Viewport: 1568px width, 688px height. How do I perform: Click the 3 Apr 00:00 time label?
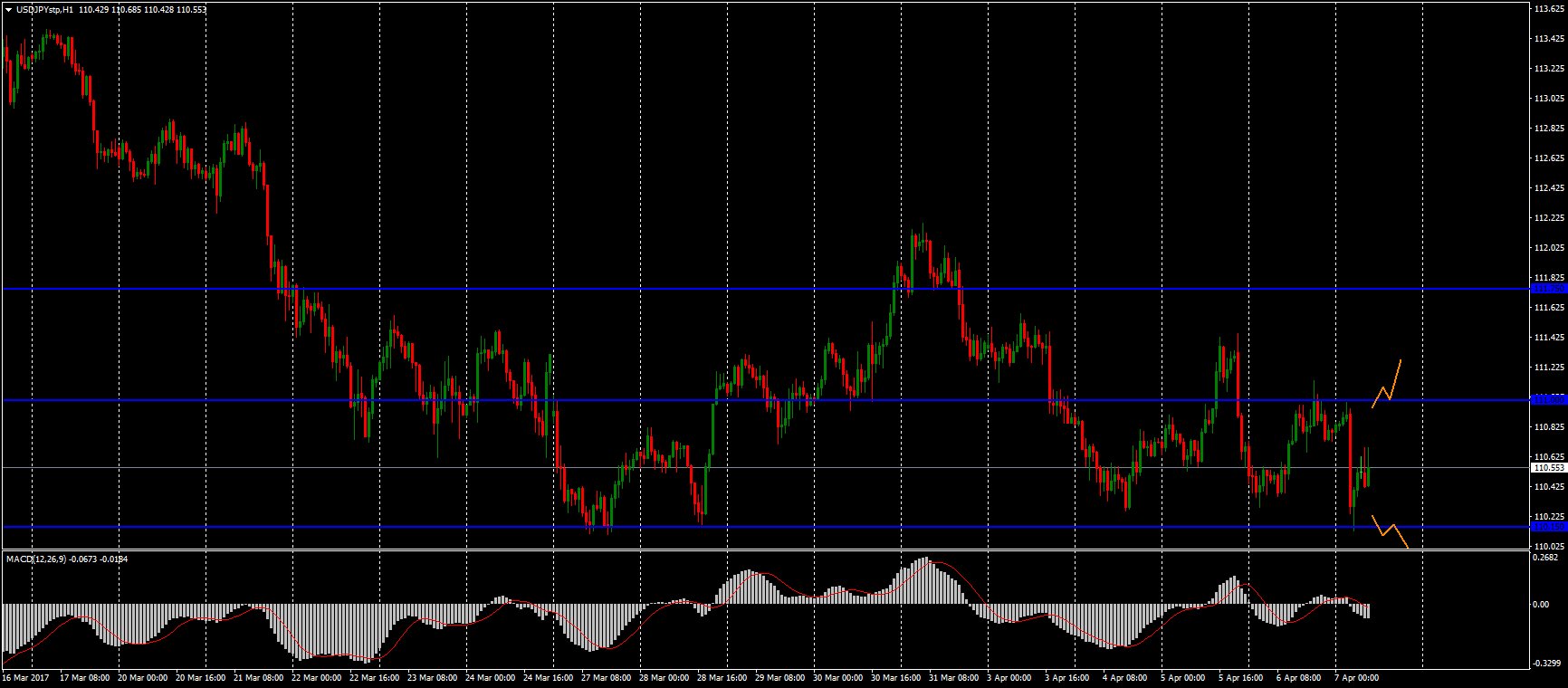point(1010,677)
